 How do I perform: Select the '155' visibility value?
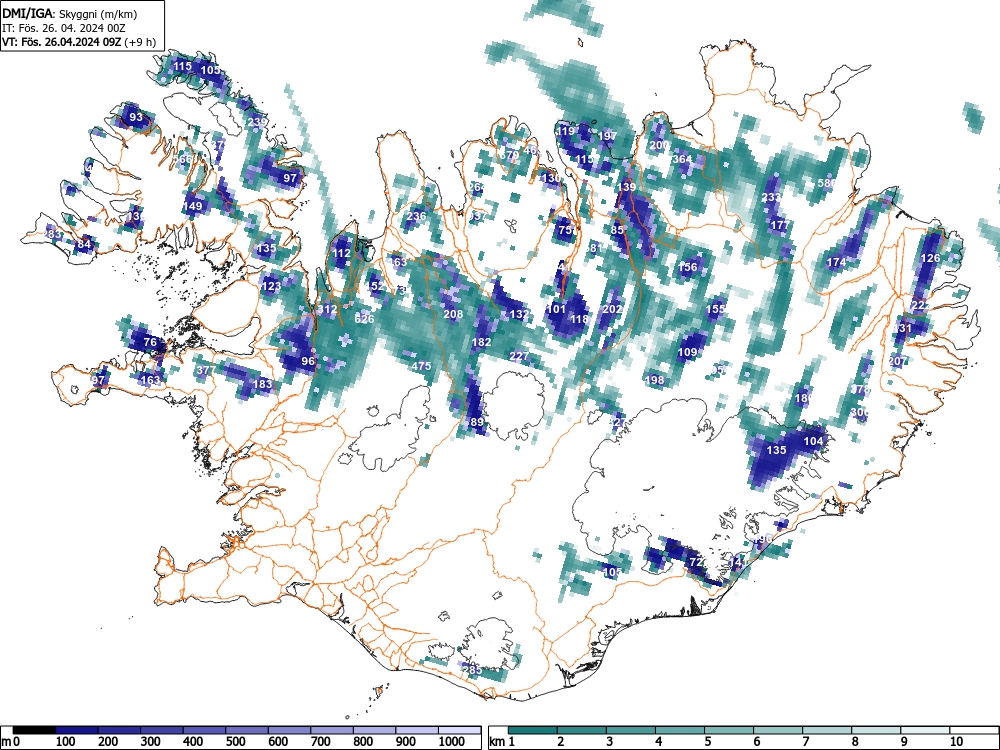pyautogui.click(x=716, y=309)
